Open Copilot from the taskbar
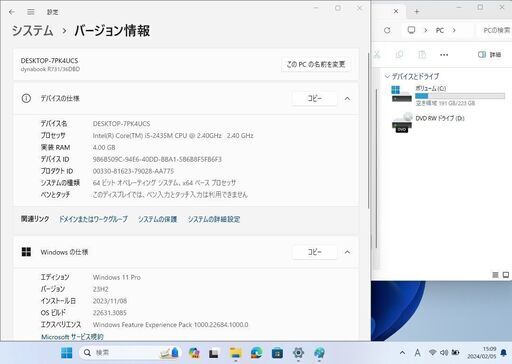The width and height of the screenshot is (512, 364). tap(194, 353)
